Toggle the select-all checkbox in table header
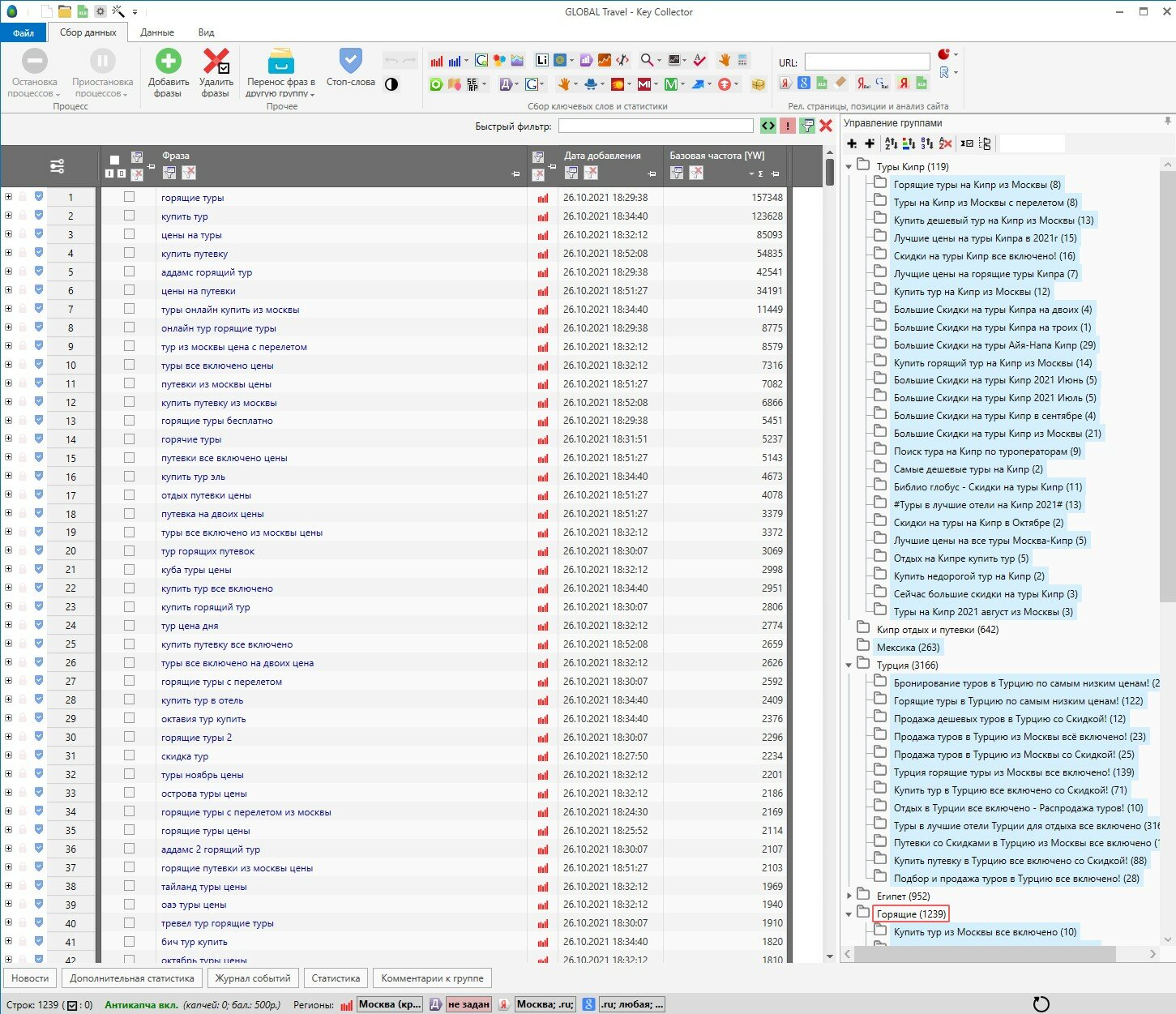The width and height of the screenshot is (1176, 1014). 114,160
